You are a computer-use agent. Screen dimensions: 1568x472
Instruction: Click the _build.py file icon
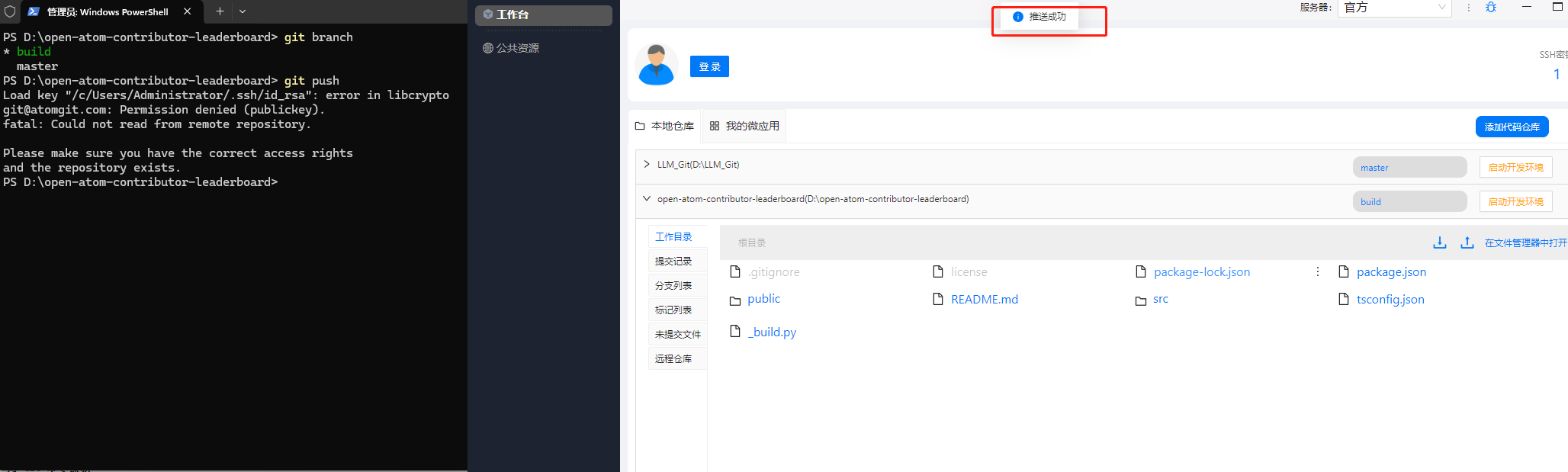[x=735, y=331]
